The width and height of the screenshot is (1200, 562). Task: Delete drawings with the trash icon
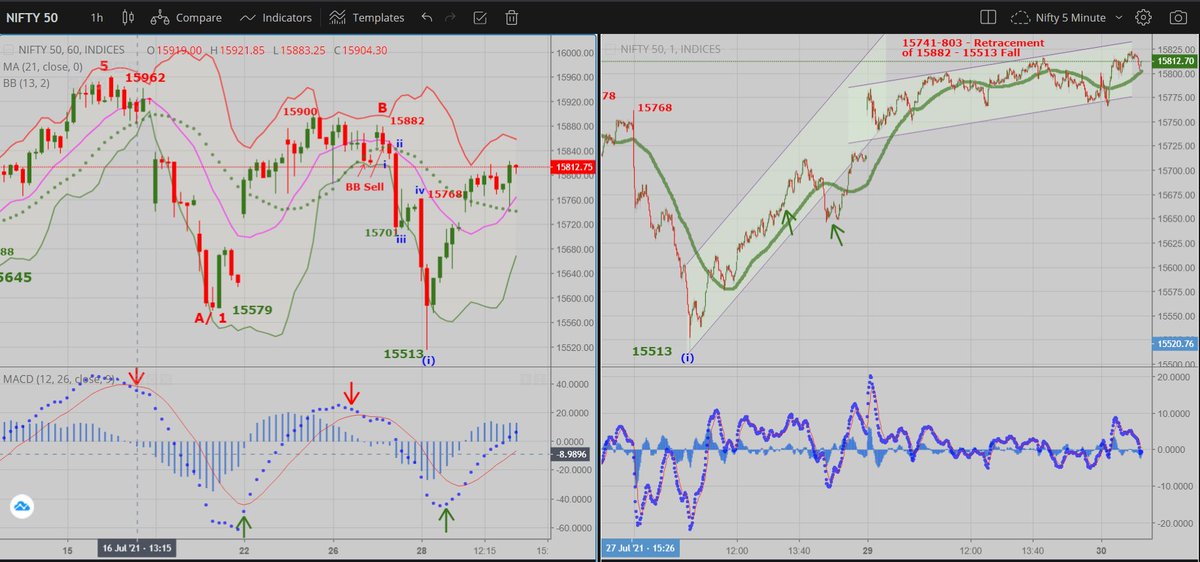[x=512, y=17]
